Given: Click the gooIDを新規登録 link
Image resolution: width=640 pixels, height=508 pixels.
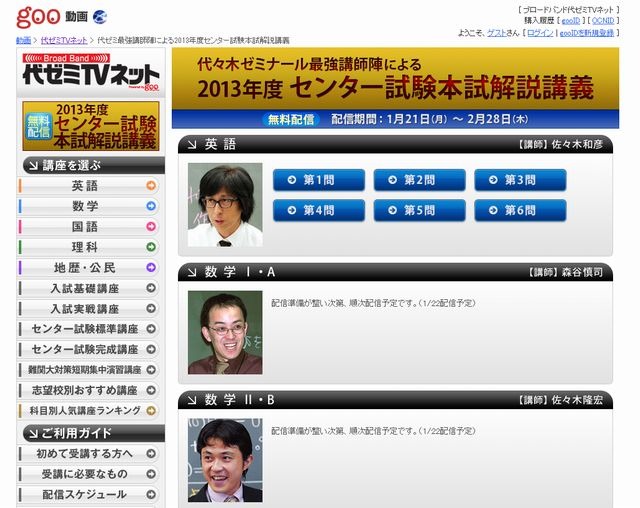Looking at the screenshot, I should 587,33.
